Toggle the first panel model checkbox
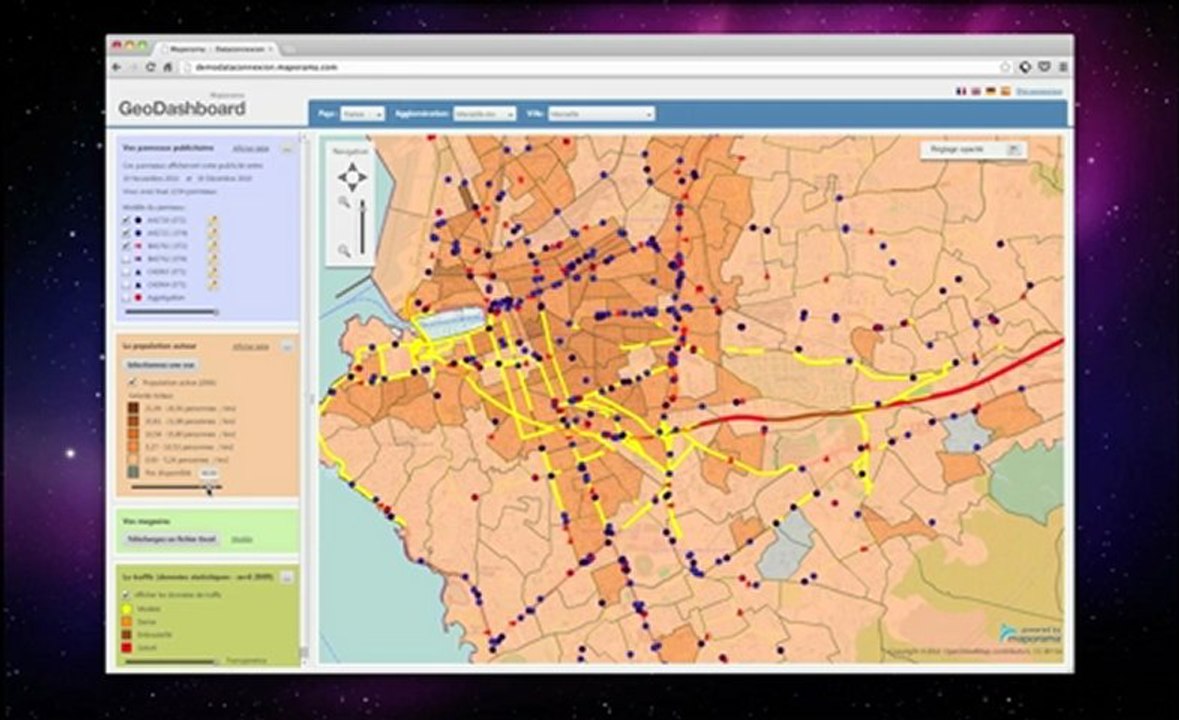The height and width of the screenshot is (720, 1179). [126, 220]
